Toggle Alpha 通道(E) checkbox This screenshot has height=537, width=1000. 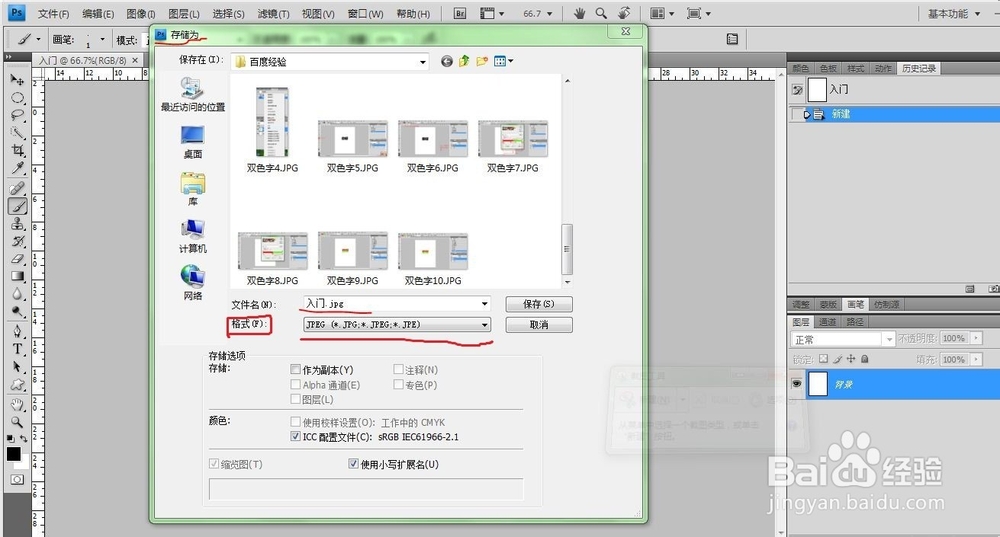point(295,385)
